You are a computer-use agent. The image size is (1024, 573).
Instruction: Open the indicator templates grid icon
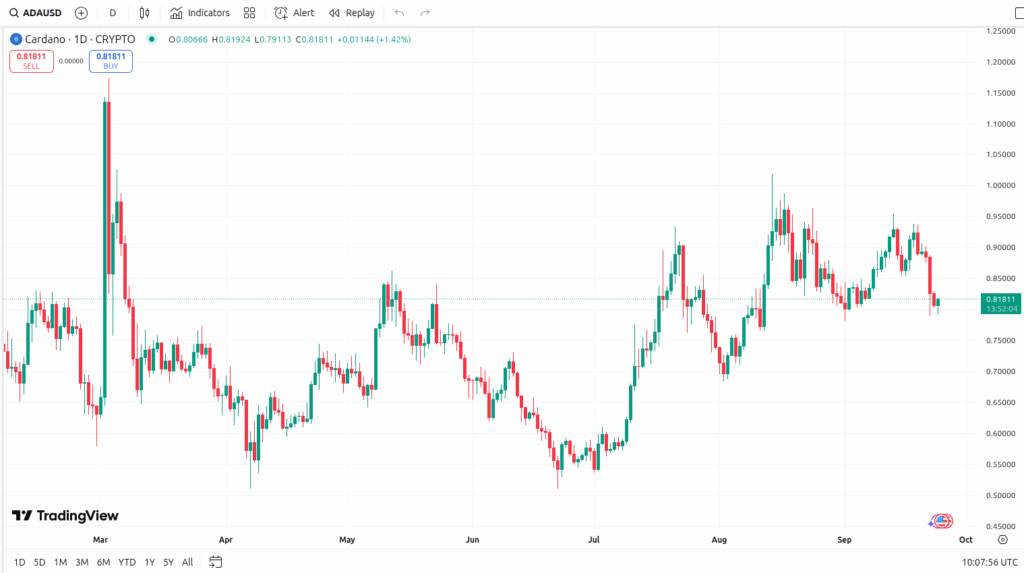point(250,13)
